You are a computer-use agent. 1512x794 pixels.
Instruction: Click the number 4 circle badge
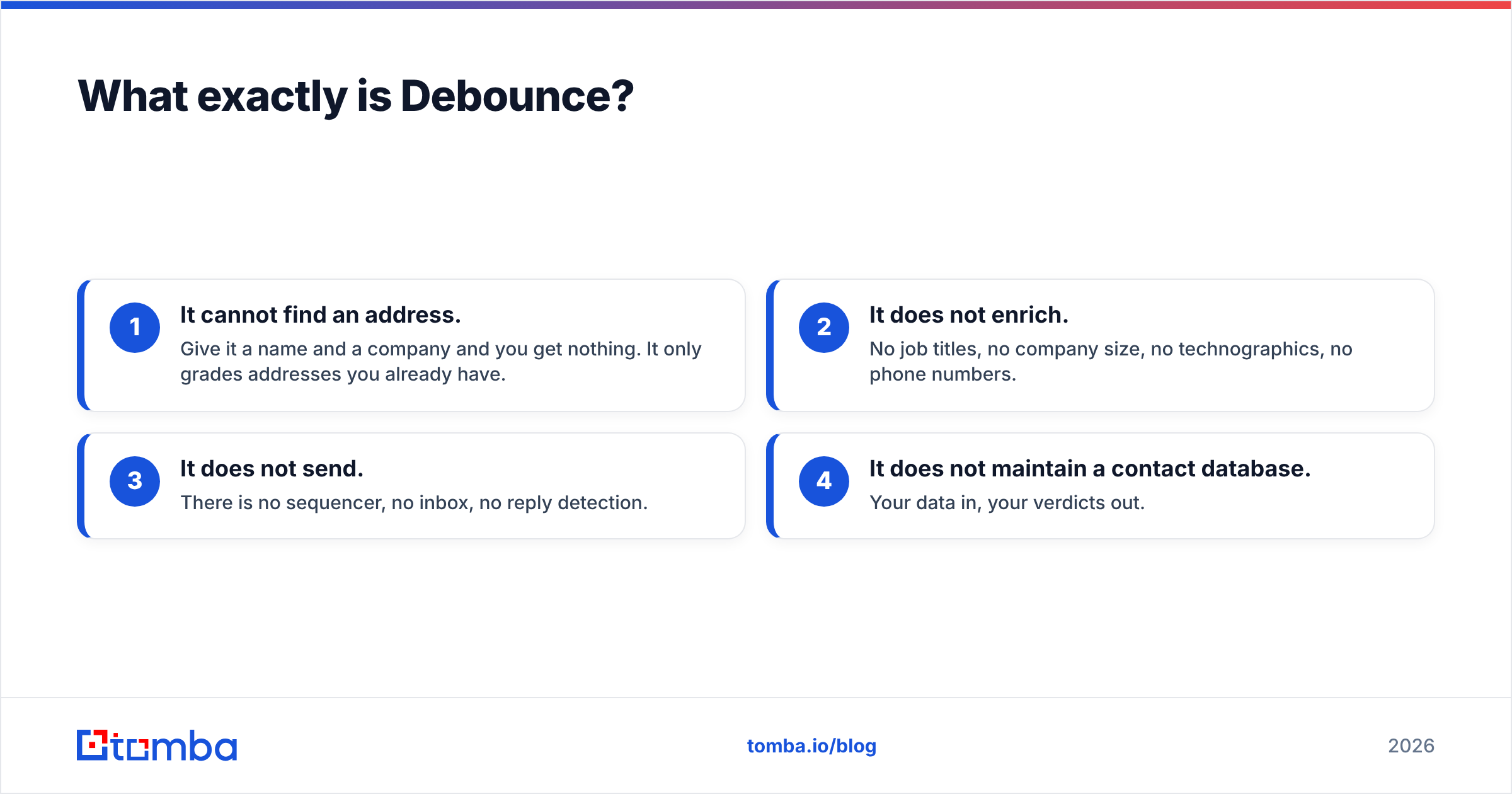[824, 481]
